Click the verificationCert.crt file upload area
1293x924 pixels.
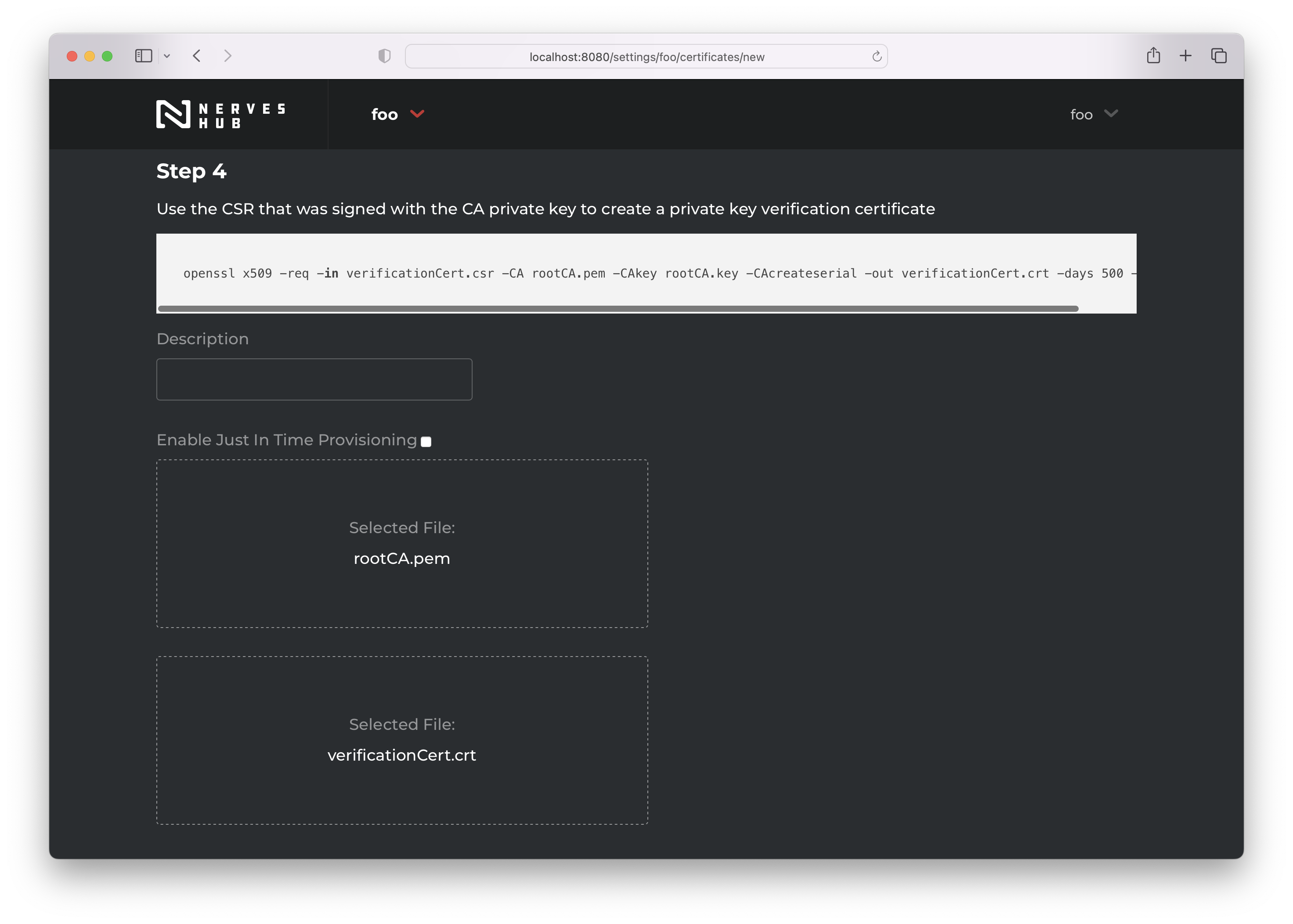click(402, 740)
